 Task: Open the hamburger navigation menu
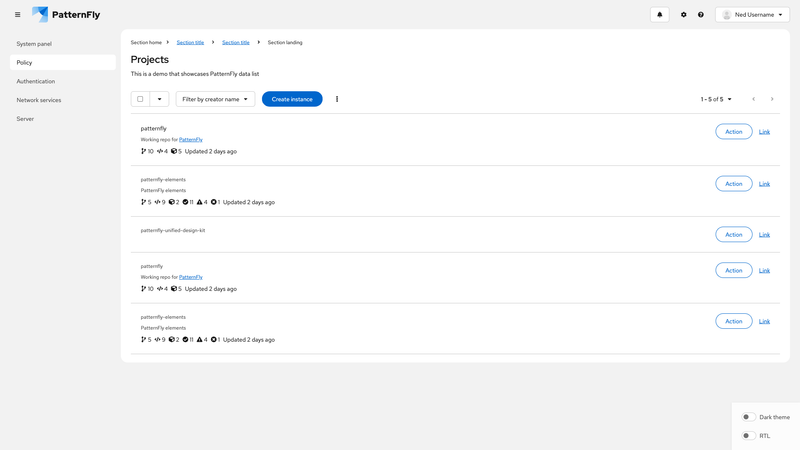pyautogui.click(x=17, y=15)
